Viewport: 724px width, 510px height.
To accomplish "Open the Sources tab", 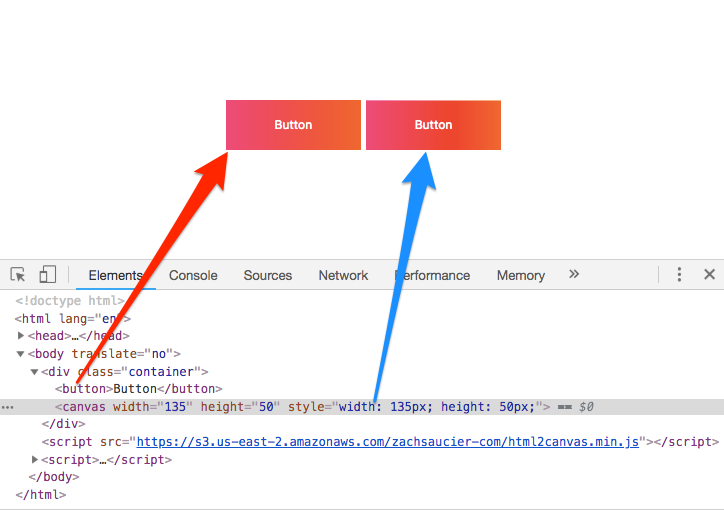I will coord(268,275).
